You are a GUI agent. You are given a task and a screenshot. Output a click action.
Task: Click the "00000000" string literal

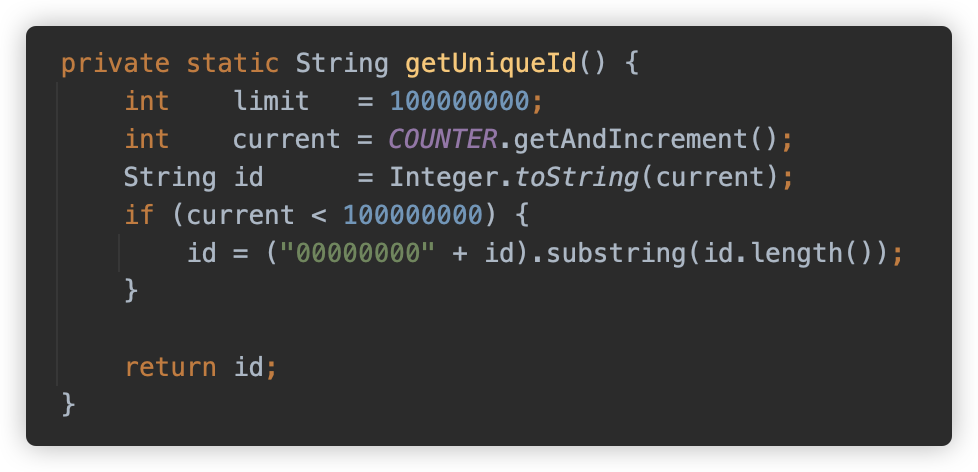[358, 253]
